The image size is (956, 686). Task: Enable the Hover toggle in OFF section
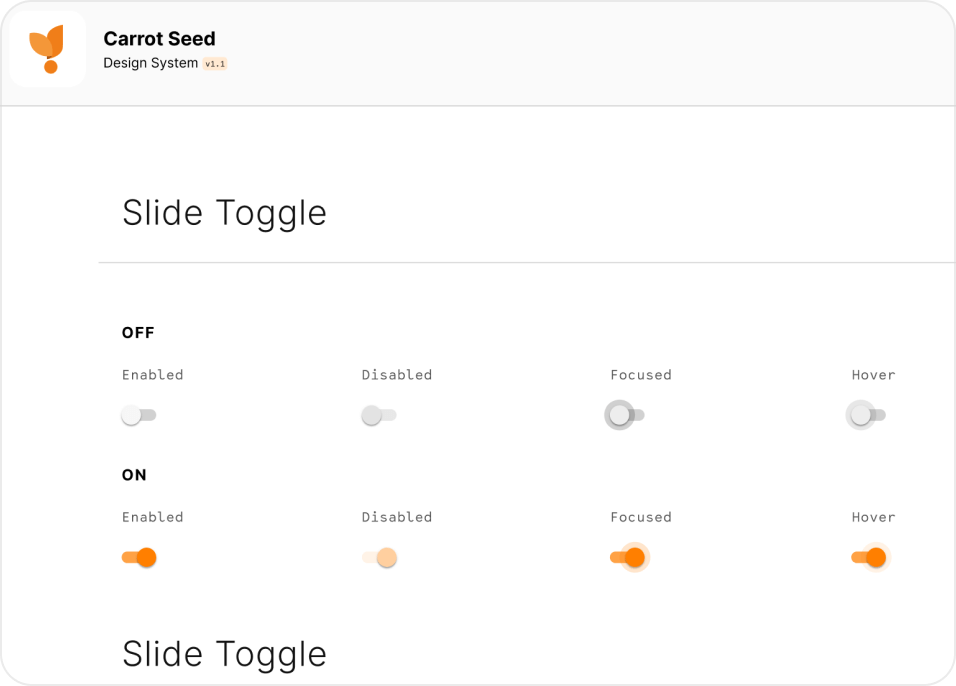pyautogui.click(x=867, y=415)
